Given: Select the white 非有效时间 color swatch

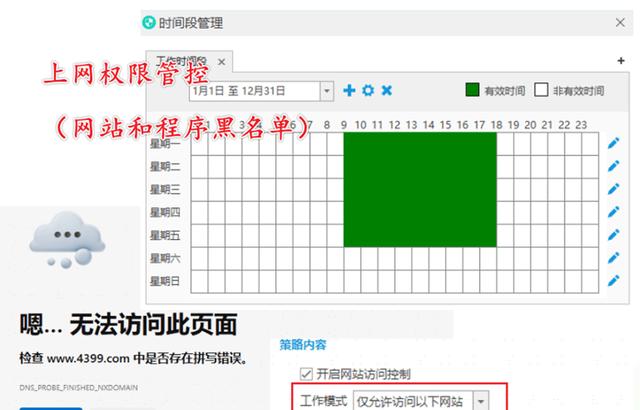Looking at the screenshot, I should (541, 90).
